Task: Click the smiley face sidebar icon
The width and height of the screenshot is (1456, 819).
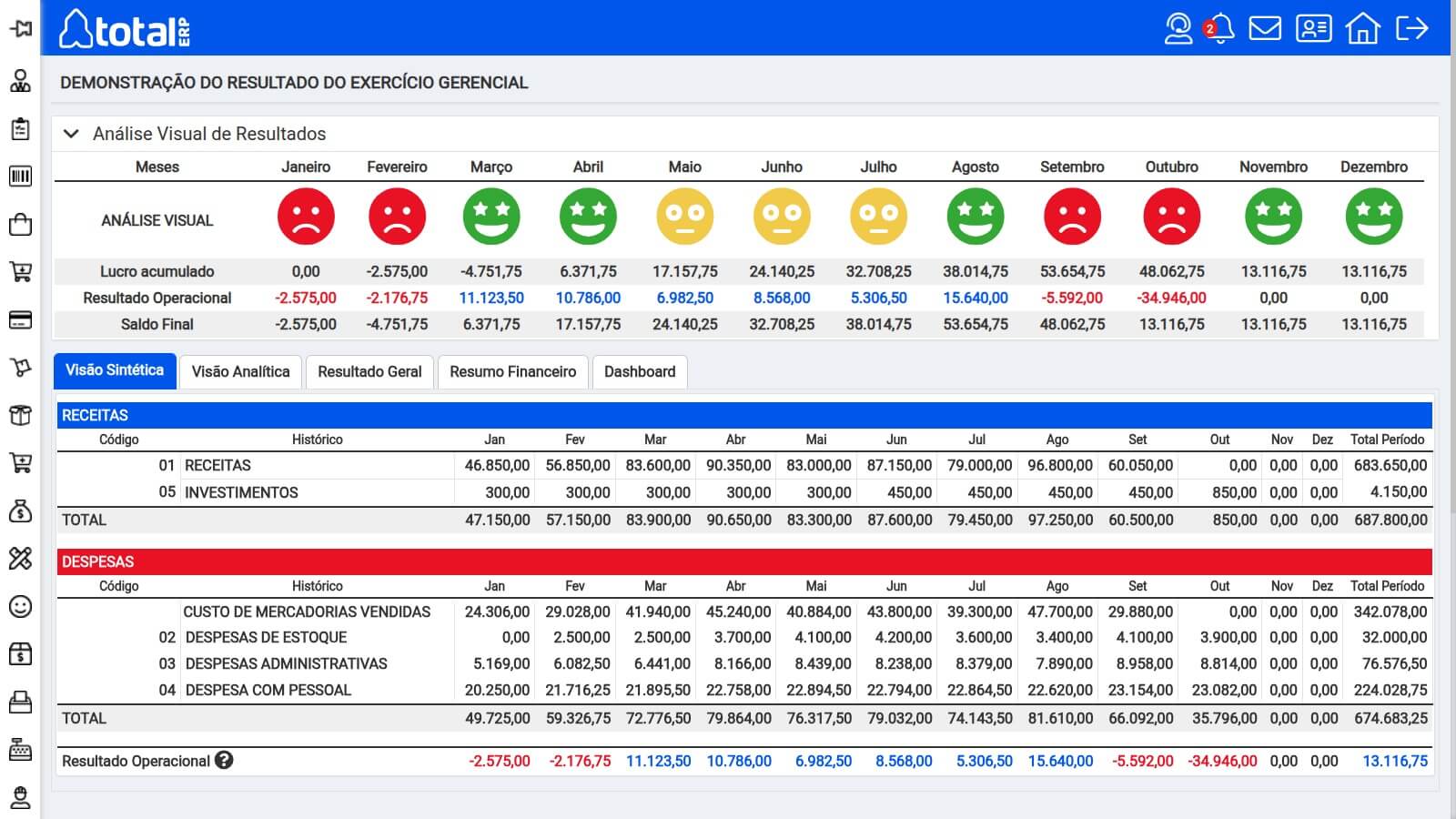Action: click(20, 607)
